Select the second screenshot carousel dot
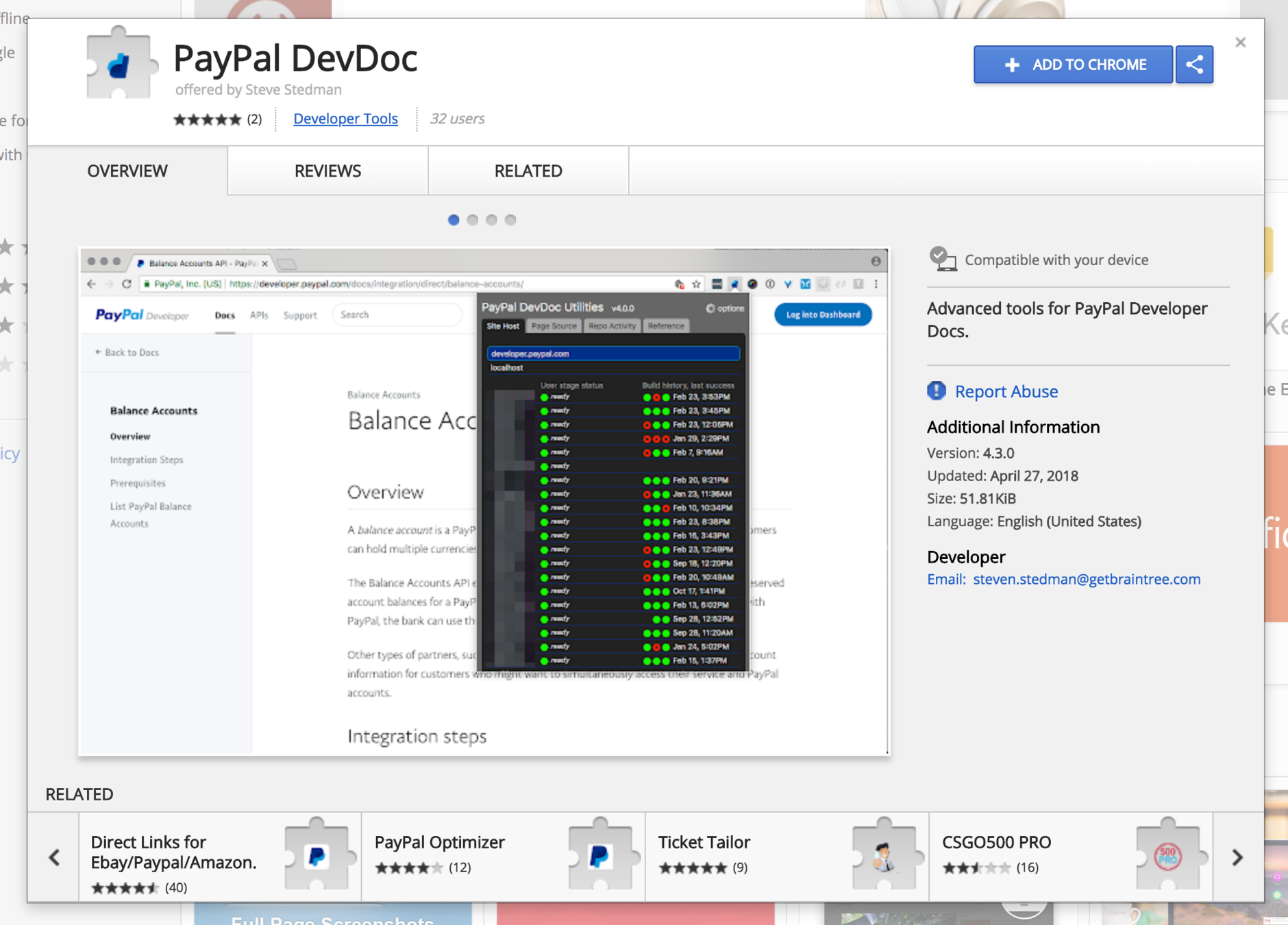Viewport: 1288px width, 925px height. pyautogui.click(x=473, y=220)
